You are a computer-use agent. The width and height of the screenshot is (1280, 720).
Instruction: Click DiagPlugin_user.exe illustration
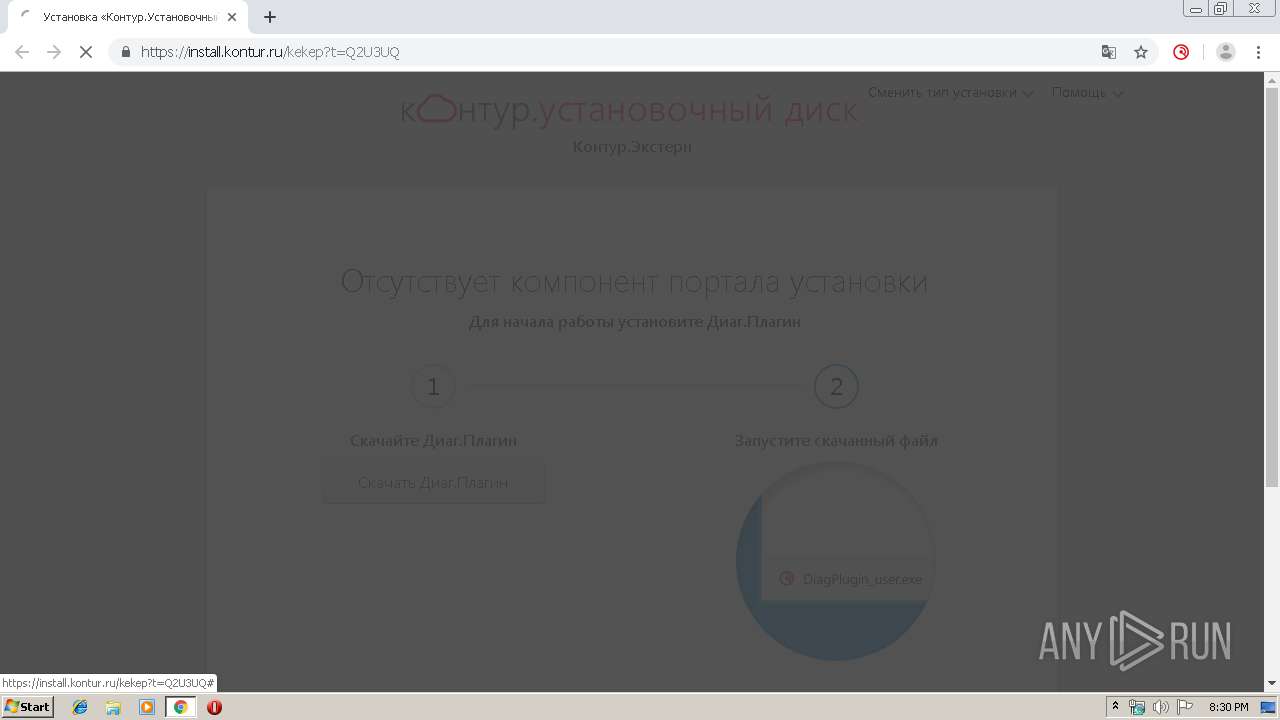click(x=836, y=560)
